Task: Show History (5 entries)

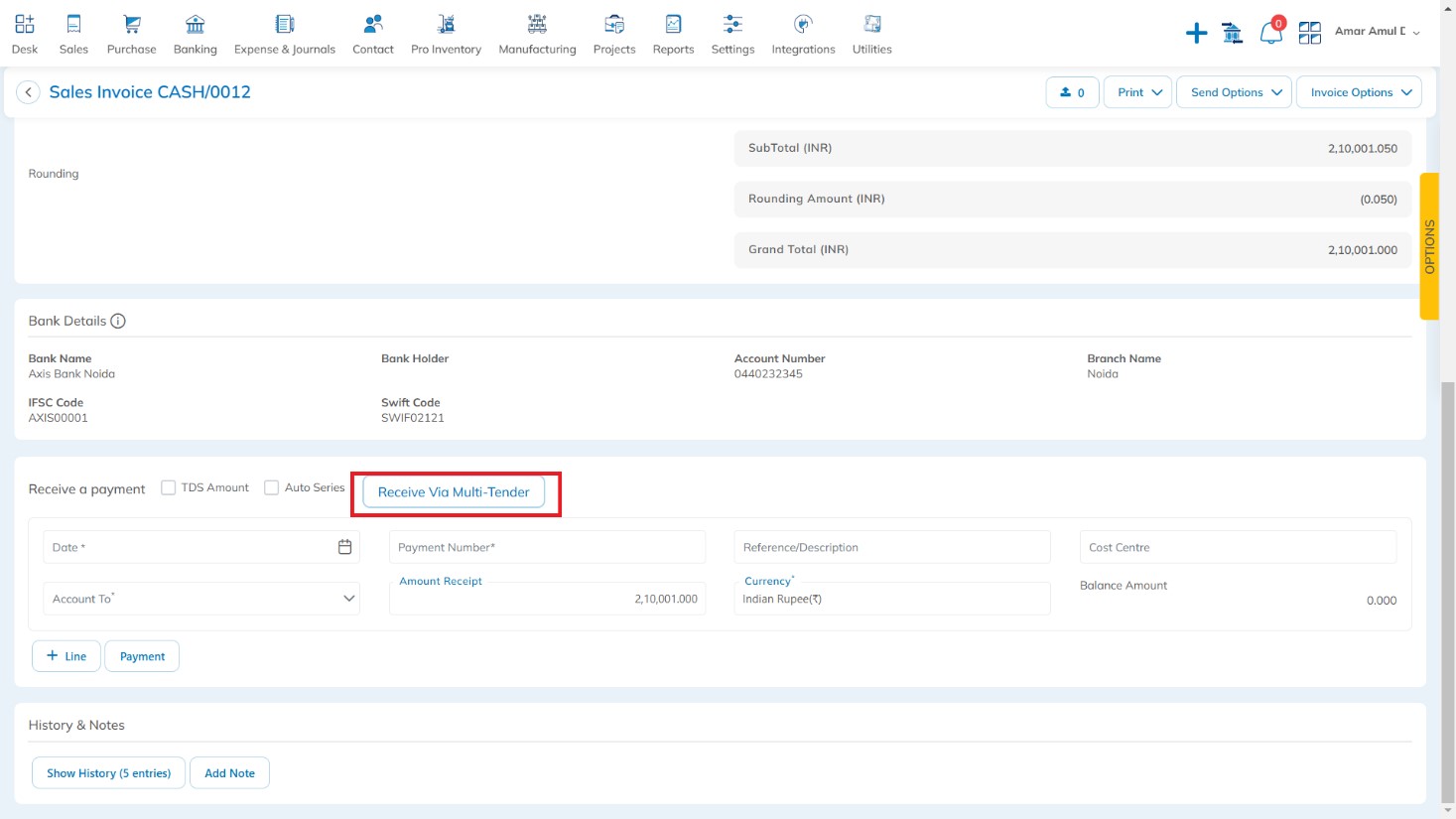Action: 109,773
